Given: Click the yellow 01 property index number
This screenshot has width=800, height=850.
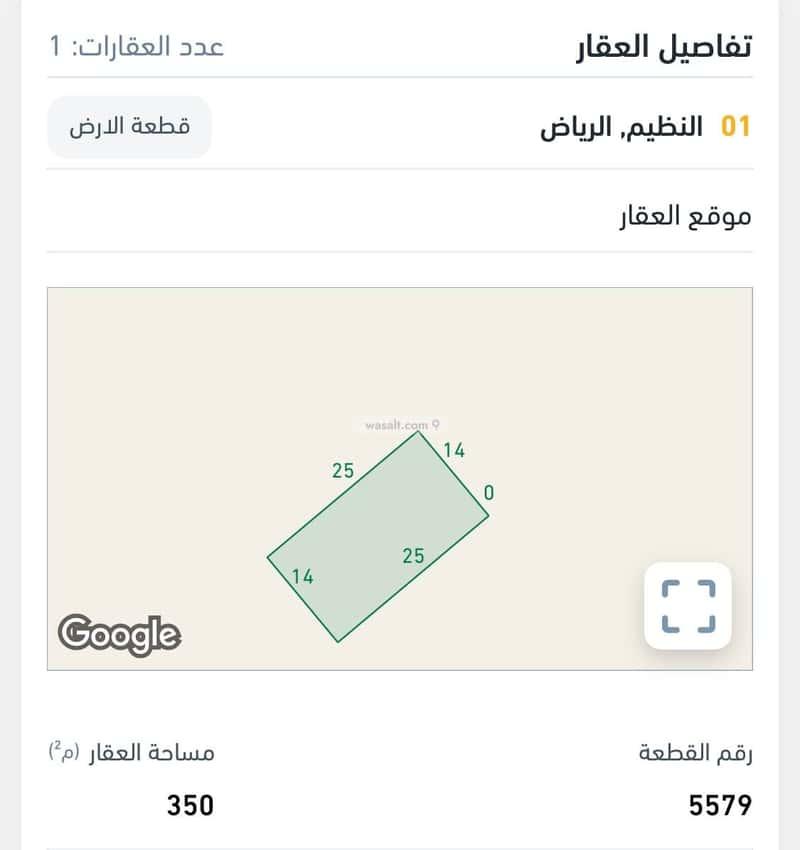Looking at the screenshot, I should pyautogui.click(x=735, y=127).
